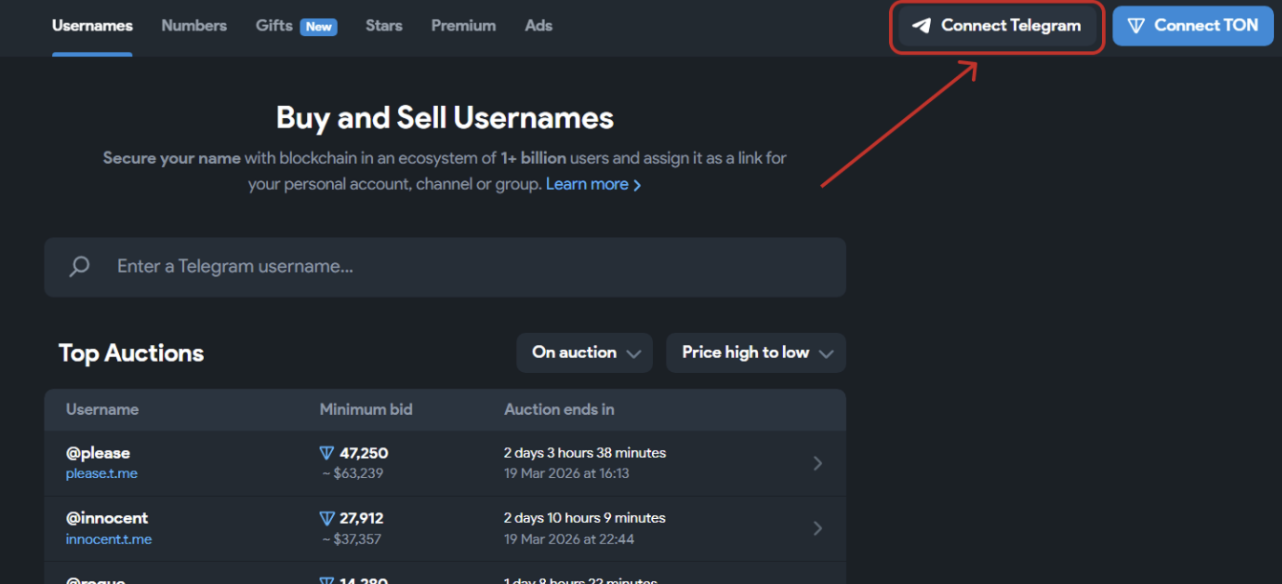This screenshot has height=584, width=1282.
Task: Open the innocent.t.me link
Action: click(109, 539)
